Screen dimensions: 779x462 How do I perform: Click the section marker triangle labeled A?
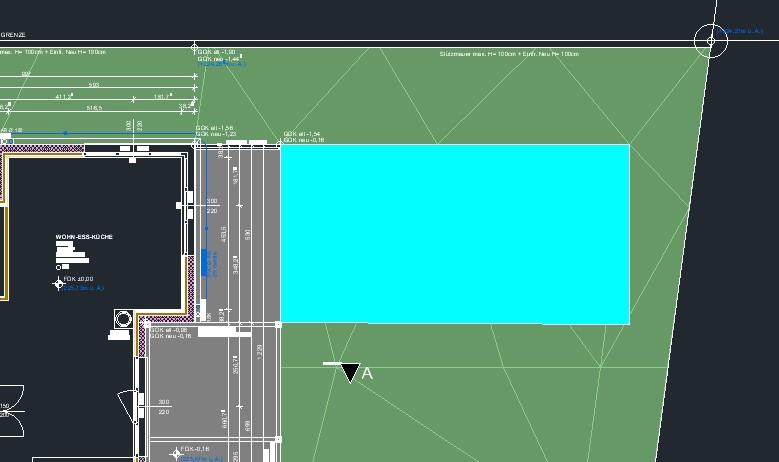pyautogui.click(x=348, y=373)
